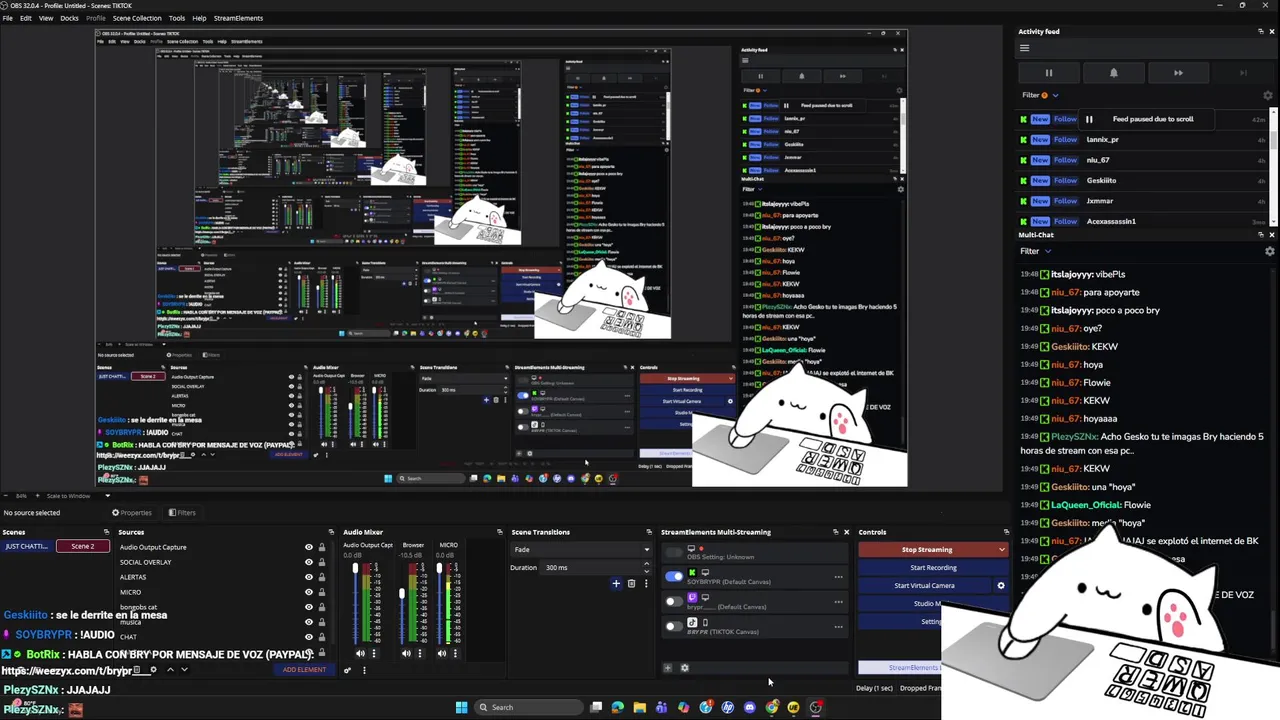Open Browser mixer options menu
Screen dimensions: 1280x720
click(419, 654)
